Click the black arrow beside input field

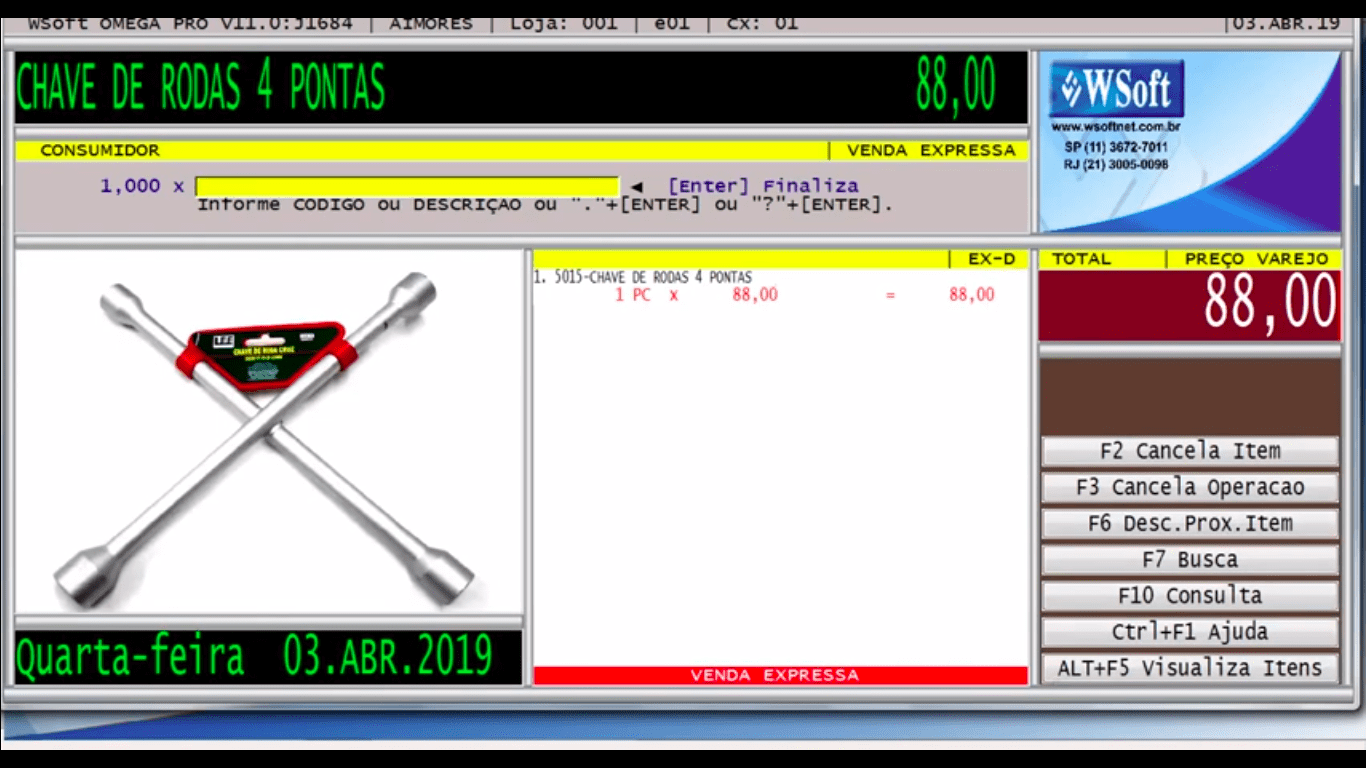(636, 187)
